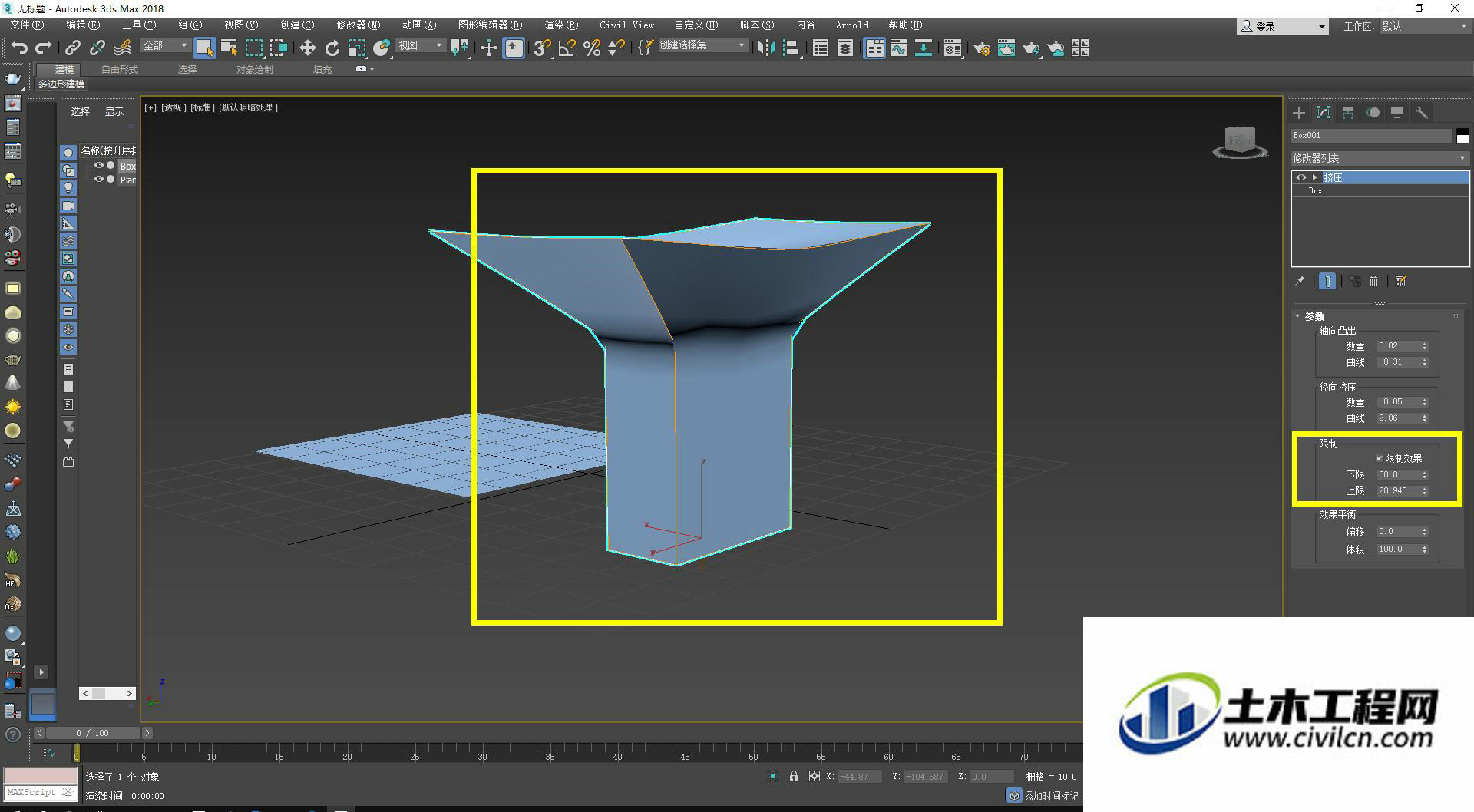Open the Arnold menu
The height and width of the screenshot is (812, 1474).
coord(852,25)
